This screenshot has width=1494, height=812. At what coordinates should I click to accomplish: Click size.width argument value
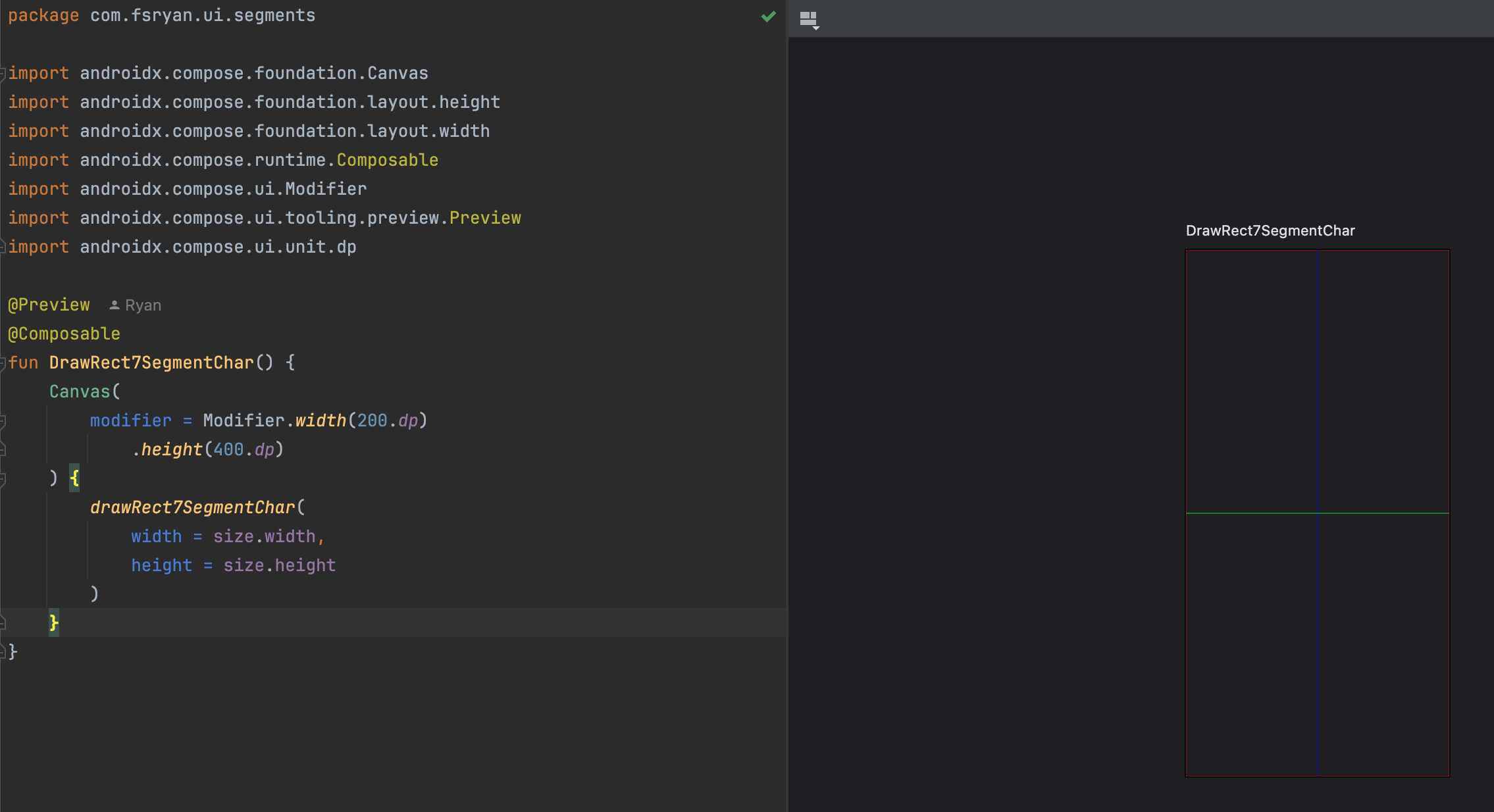point(264,536)
